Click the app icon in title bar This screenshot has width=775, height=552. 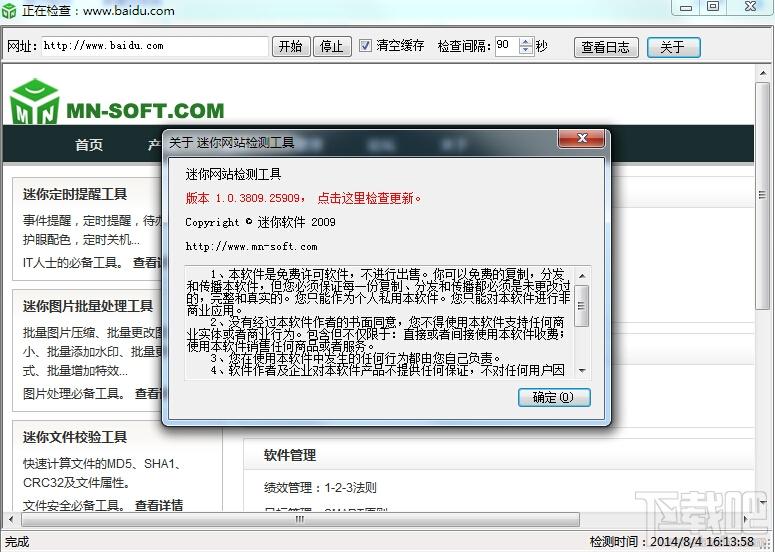(x=9, y=10)
